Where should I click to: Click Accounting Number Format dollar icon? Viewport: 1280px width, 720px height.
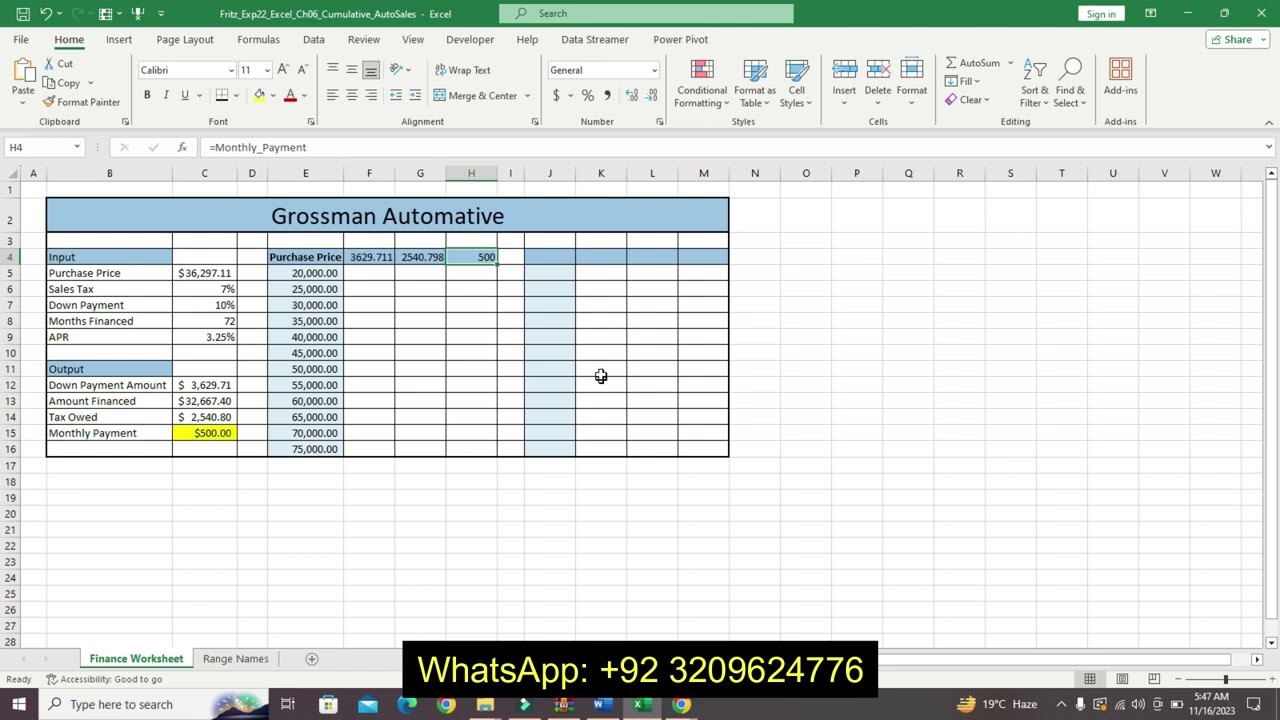pos(556,95)
